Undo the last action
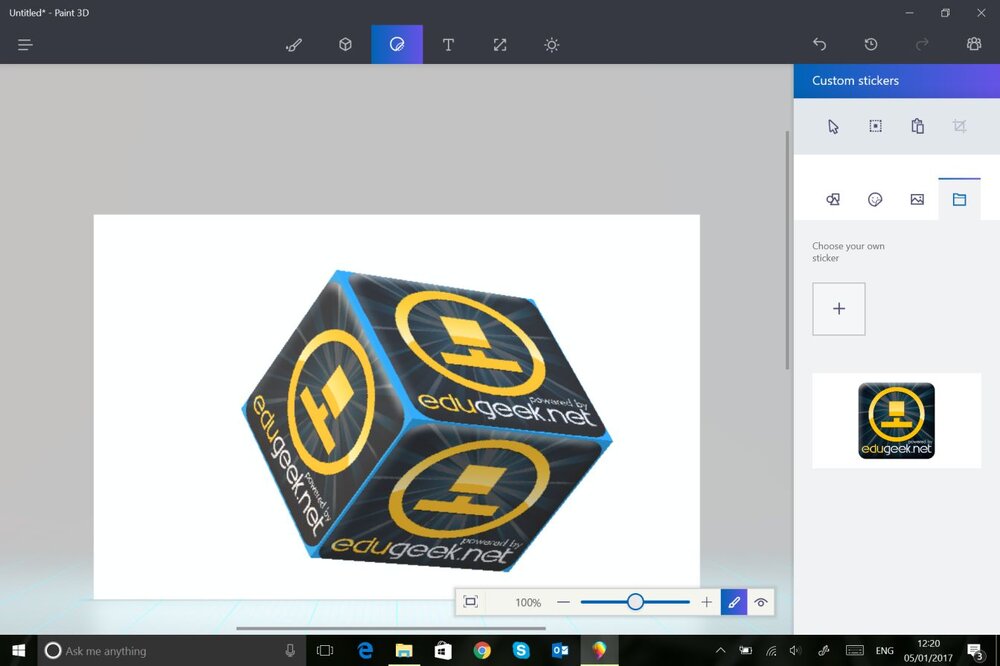The width and height of the screenshot is (1000, 666). 820,44
